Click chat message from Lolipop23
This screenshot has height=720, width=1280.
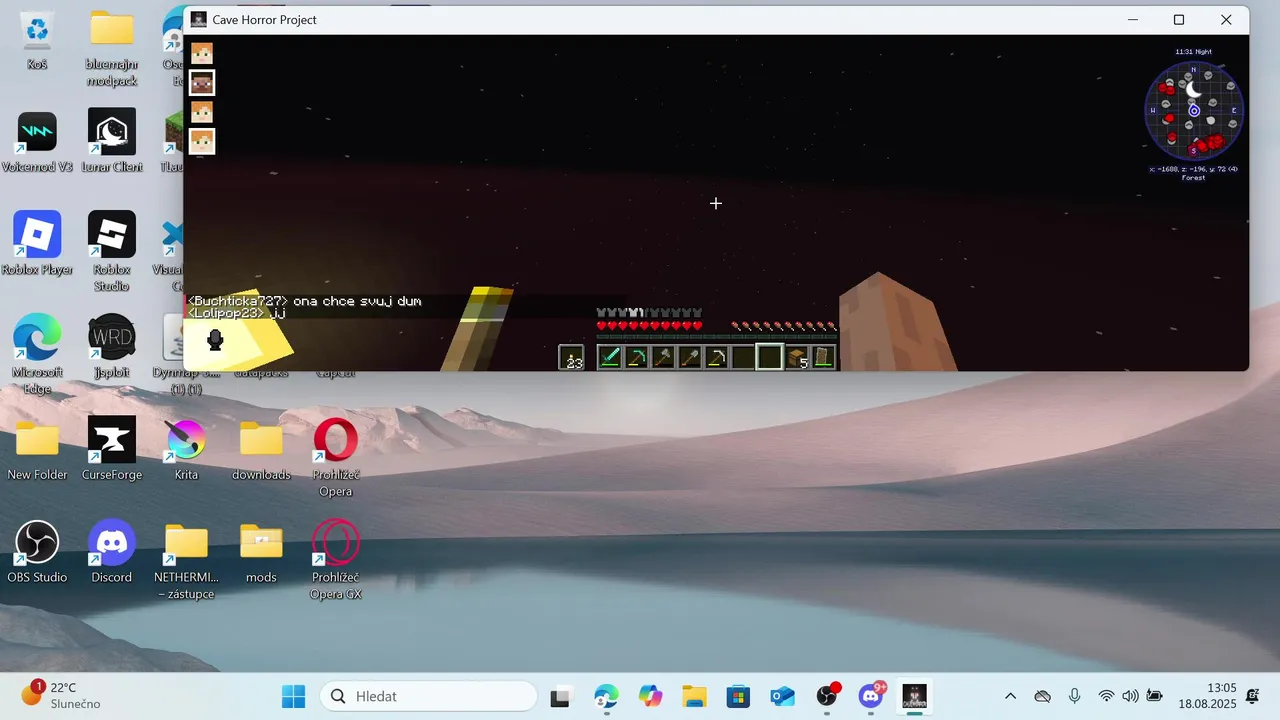point(237,313)
